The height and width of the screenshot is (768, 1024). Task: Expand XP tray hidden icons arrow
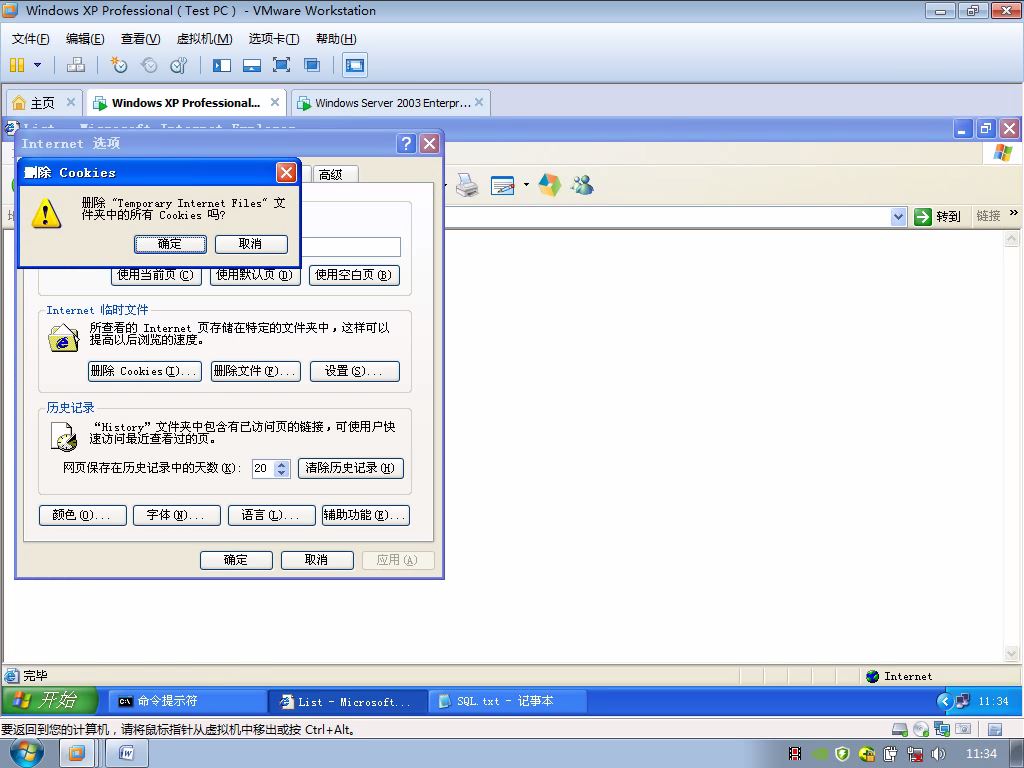pos(944,701)
